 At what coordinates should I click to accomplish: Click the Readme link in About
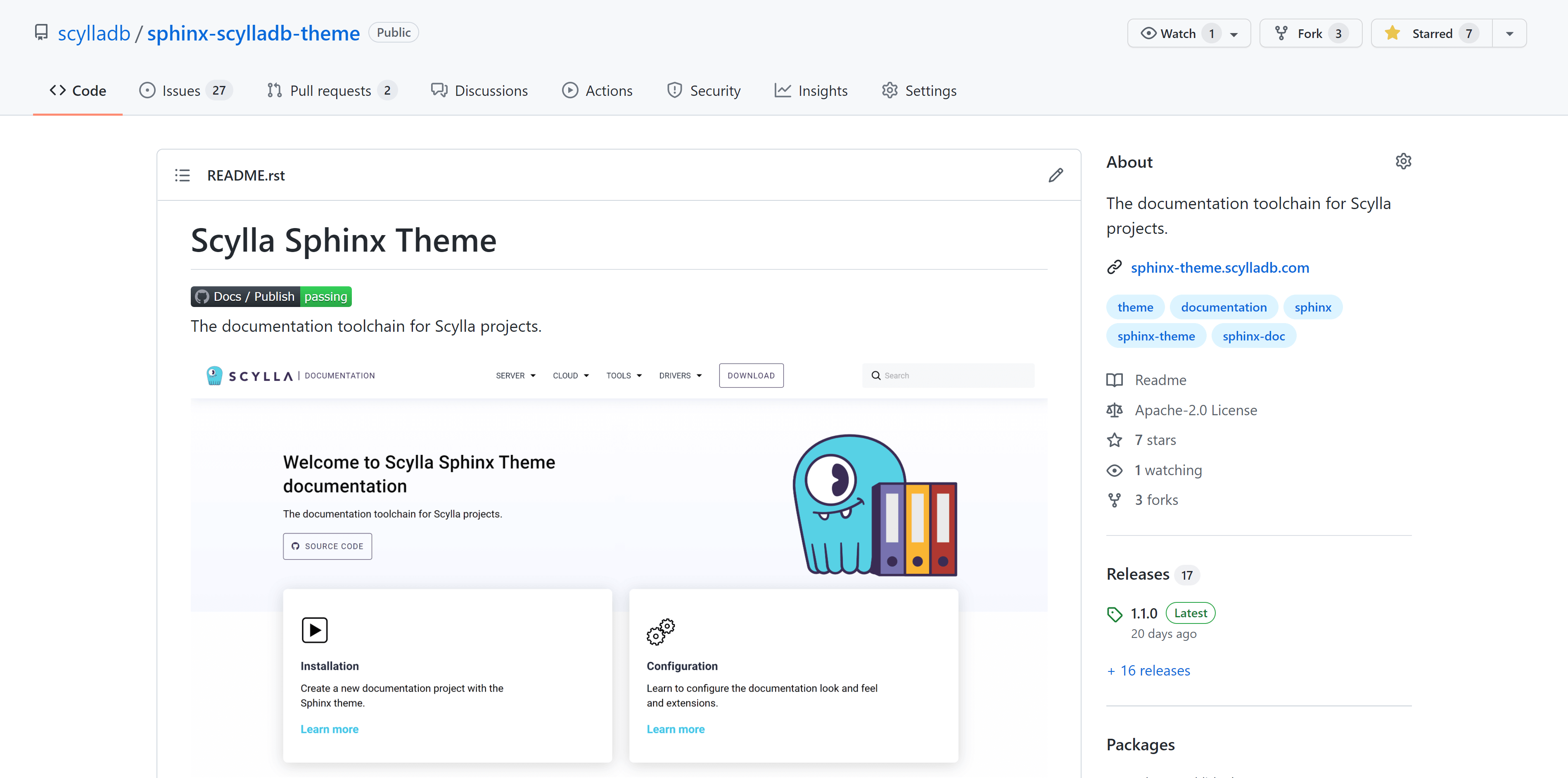pos(1160,380)
